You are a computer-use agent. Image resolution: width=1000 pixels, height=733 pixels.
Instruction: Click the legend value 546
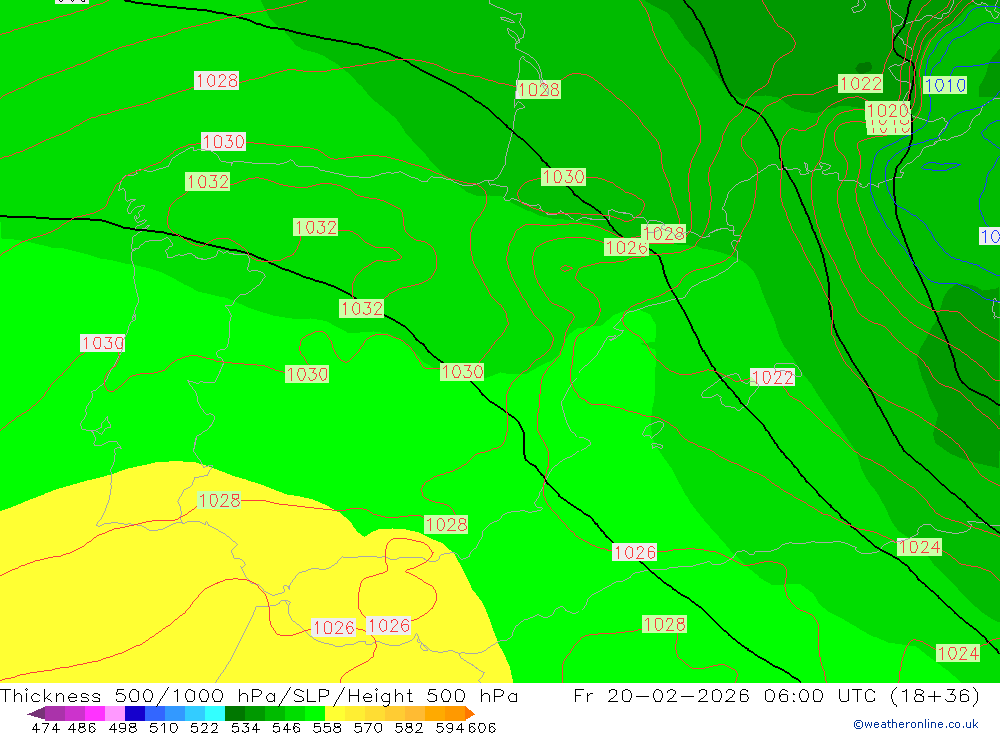pos(286,727)
